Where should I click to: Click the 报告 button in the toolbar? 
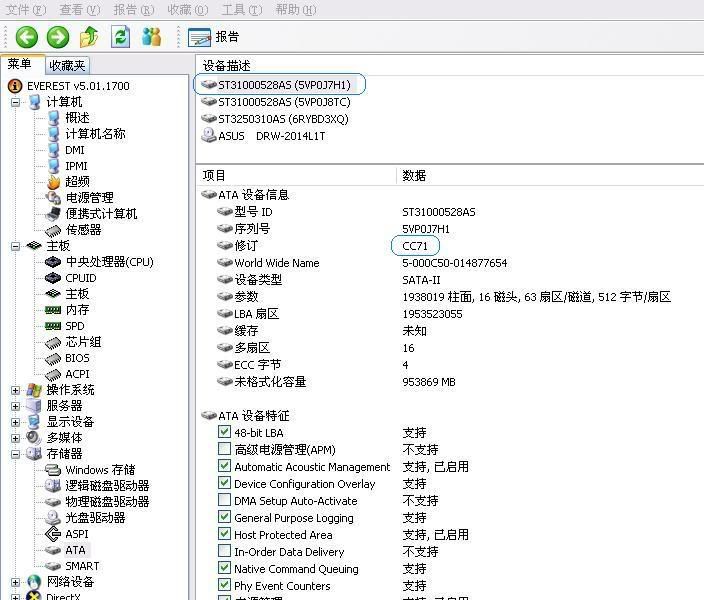pyautogui.click(x=215, y=37)
